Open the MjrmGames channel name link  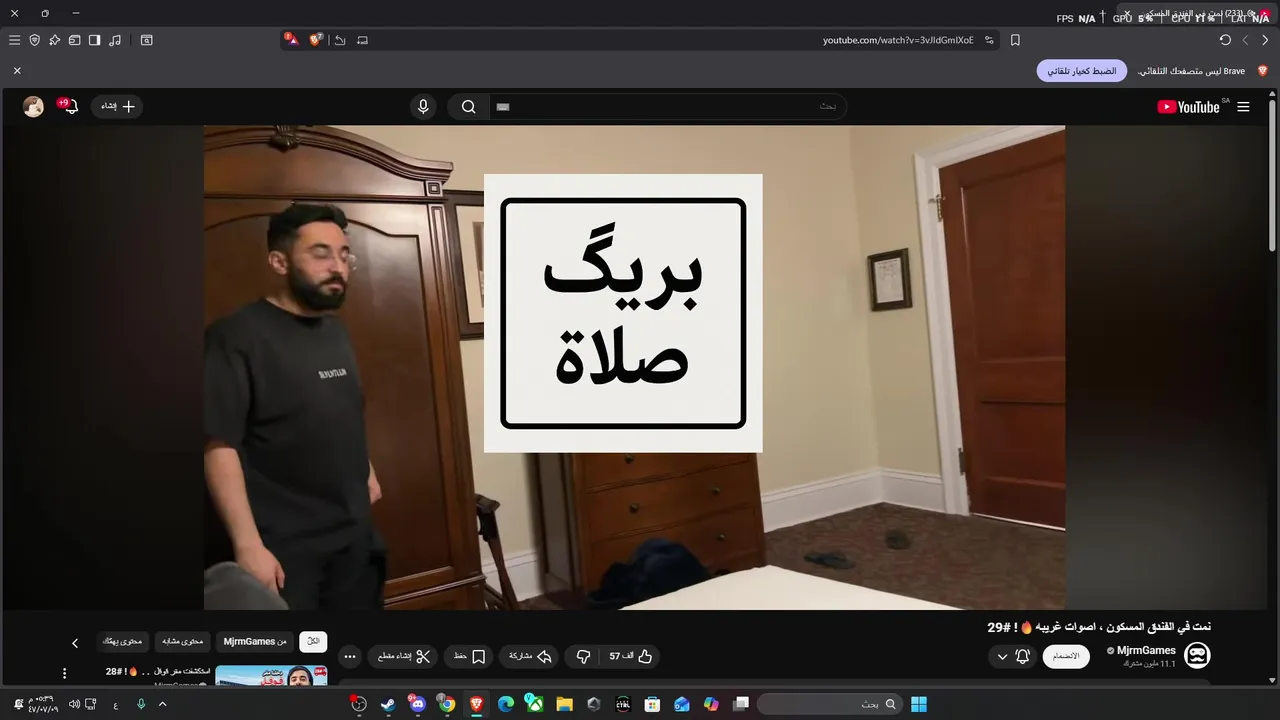coord(1146,650)
